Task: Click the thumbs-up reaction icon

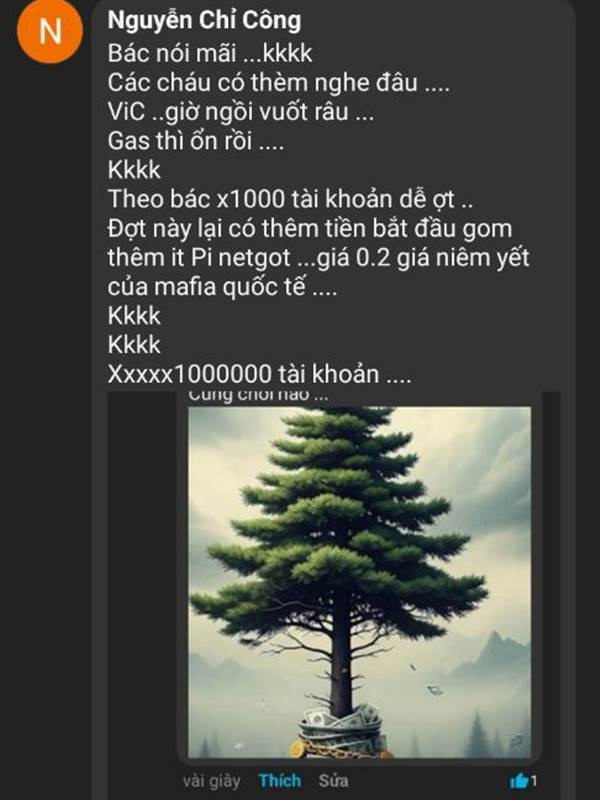Action: (x=519, y=780)
